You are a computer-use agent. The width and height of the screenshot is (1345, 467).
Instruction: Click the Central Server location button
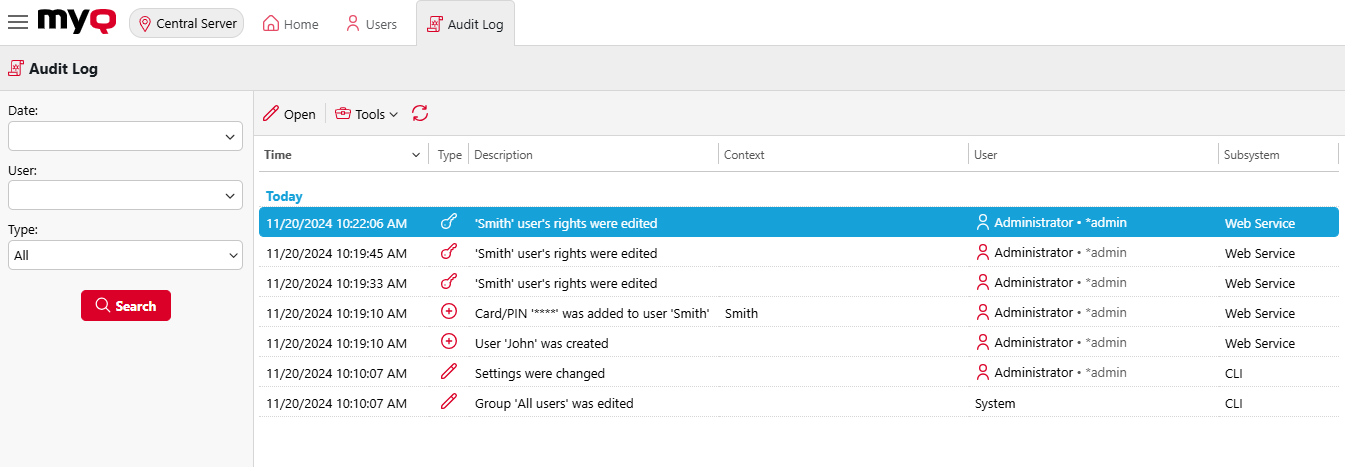187,23
